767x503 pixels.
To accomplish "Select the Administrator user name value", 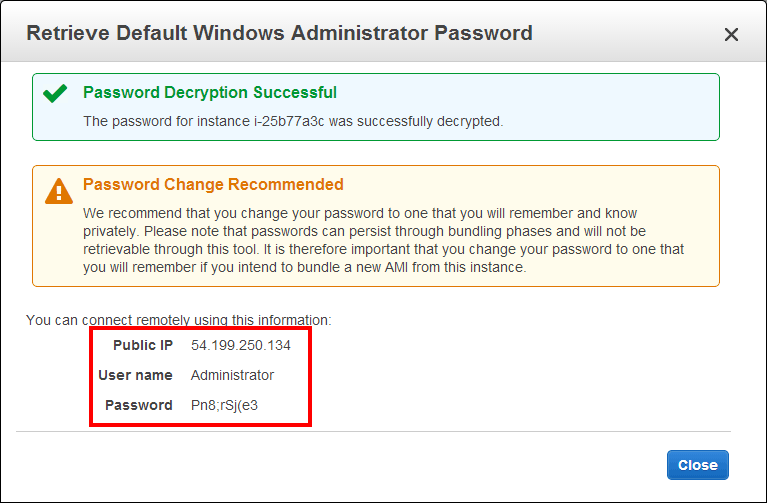I will (232, 375).
